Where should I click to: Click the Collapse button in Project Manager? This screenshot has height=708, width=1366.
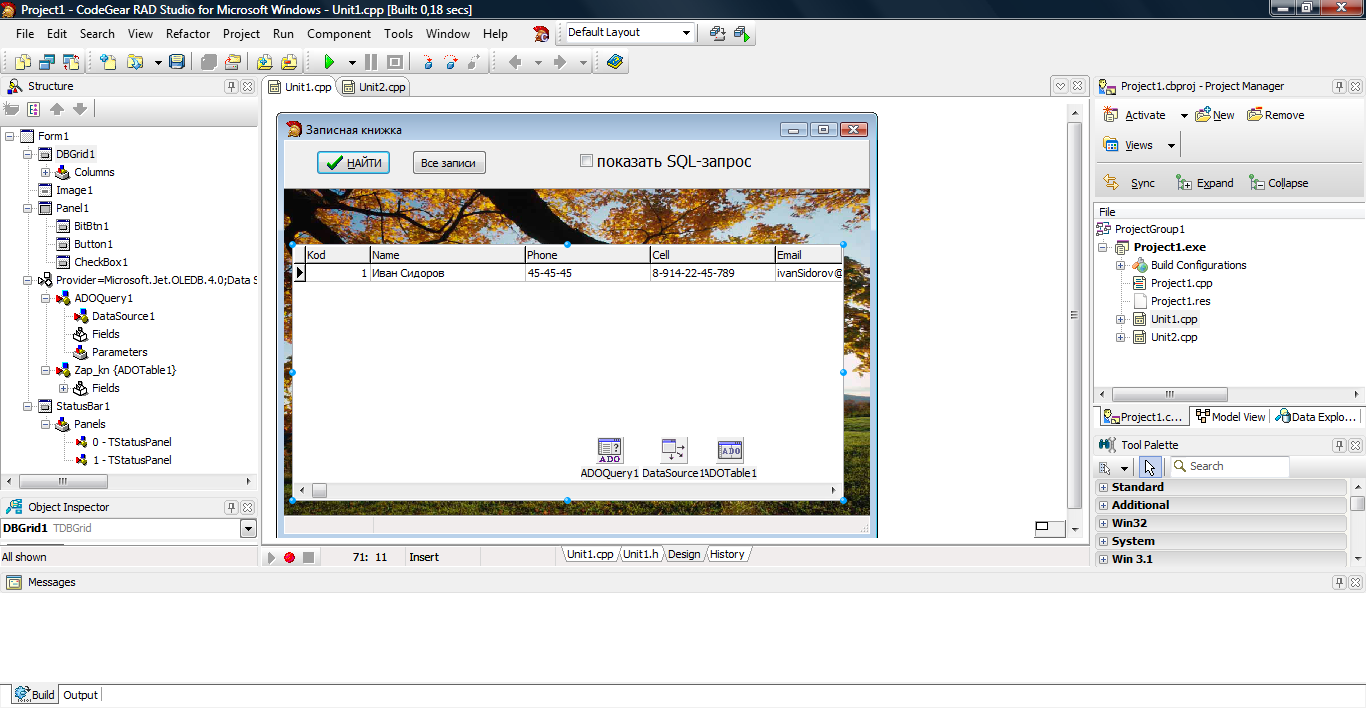pyautogui.click(x=1278, y=183)
